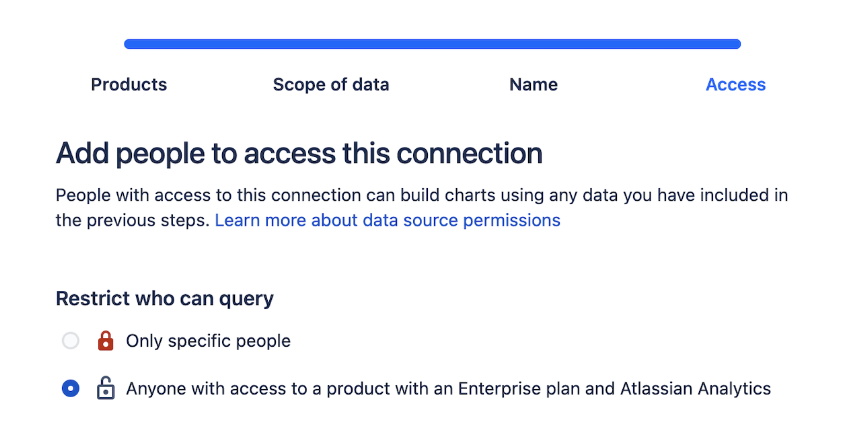Return to the Scope of data step

click(331, 84)
